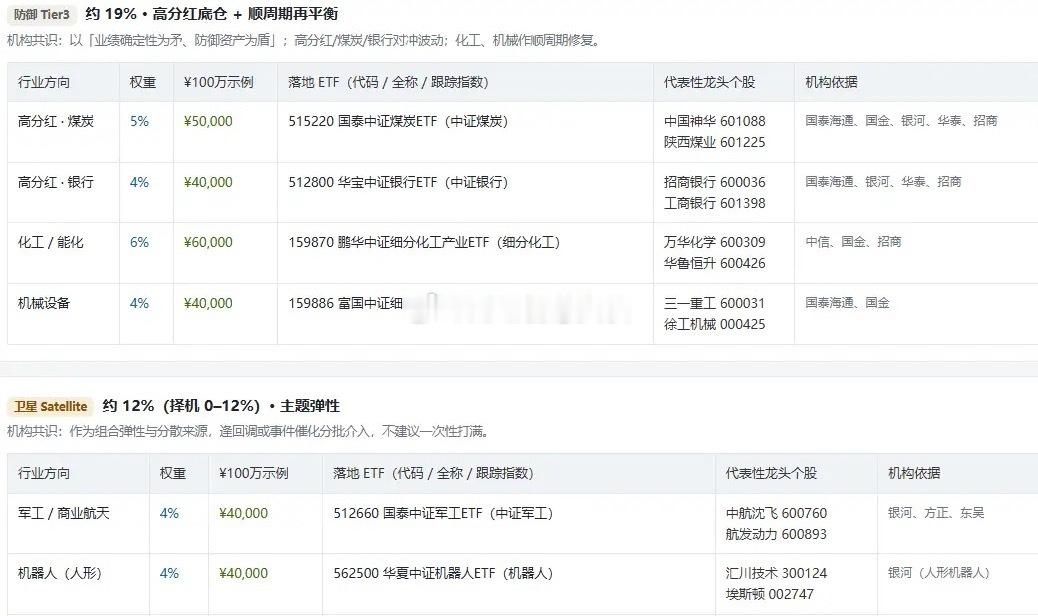The height and width of the screenshot is (616, 1038).
Task: Select the 机器人(人形) row label
Action: (60, 573)
